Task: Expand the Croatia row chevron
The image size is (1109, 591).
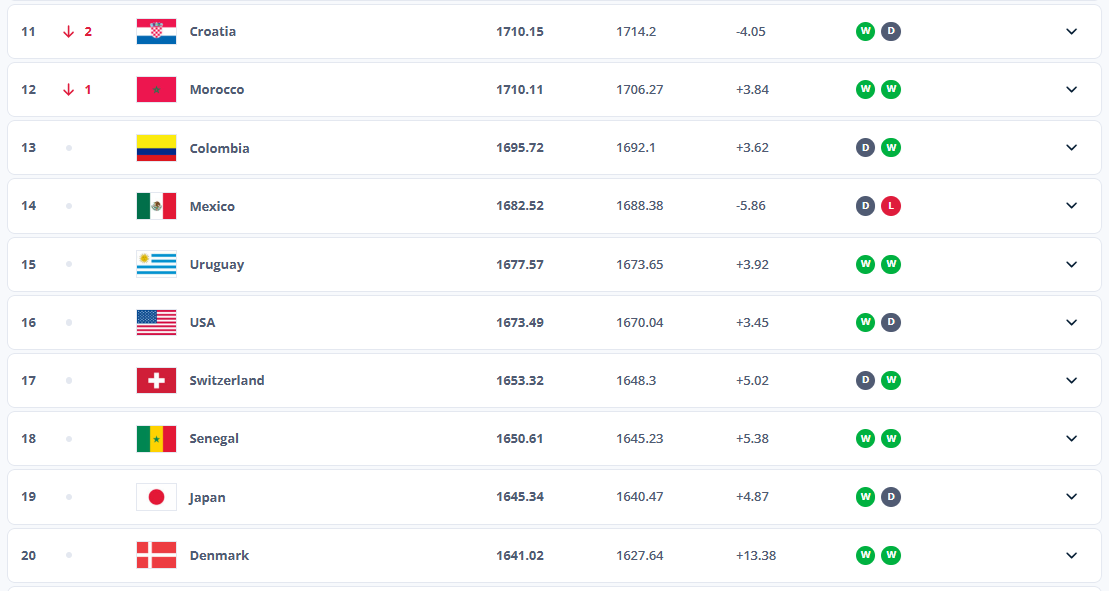Action: click(1071, 31)
